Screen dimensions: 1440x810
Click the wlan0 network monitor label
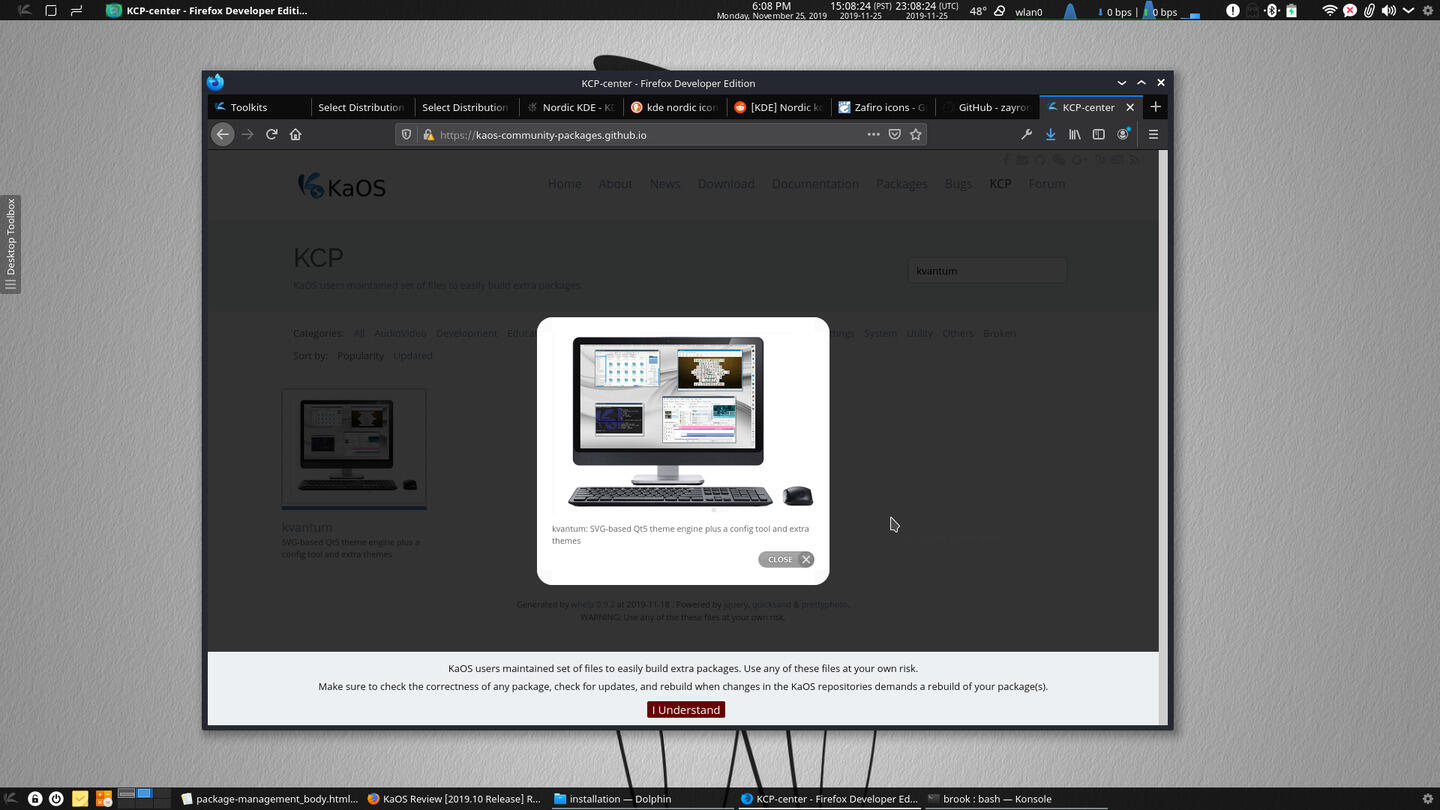click(1029, 12)
